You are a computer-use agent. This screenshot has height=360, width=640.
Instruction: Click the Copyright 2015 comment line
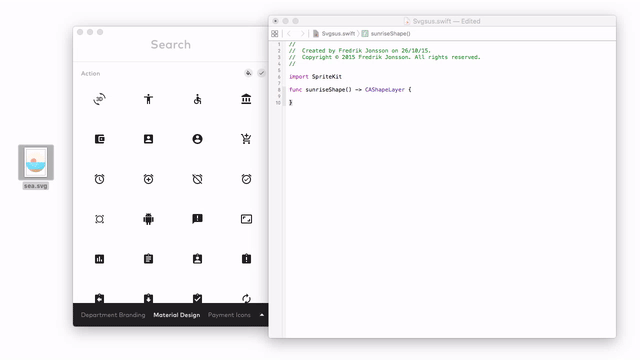pos(384,57)
